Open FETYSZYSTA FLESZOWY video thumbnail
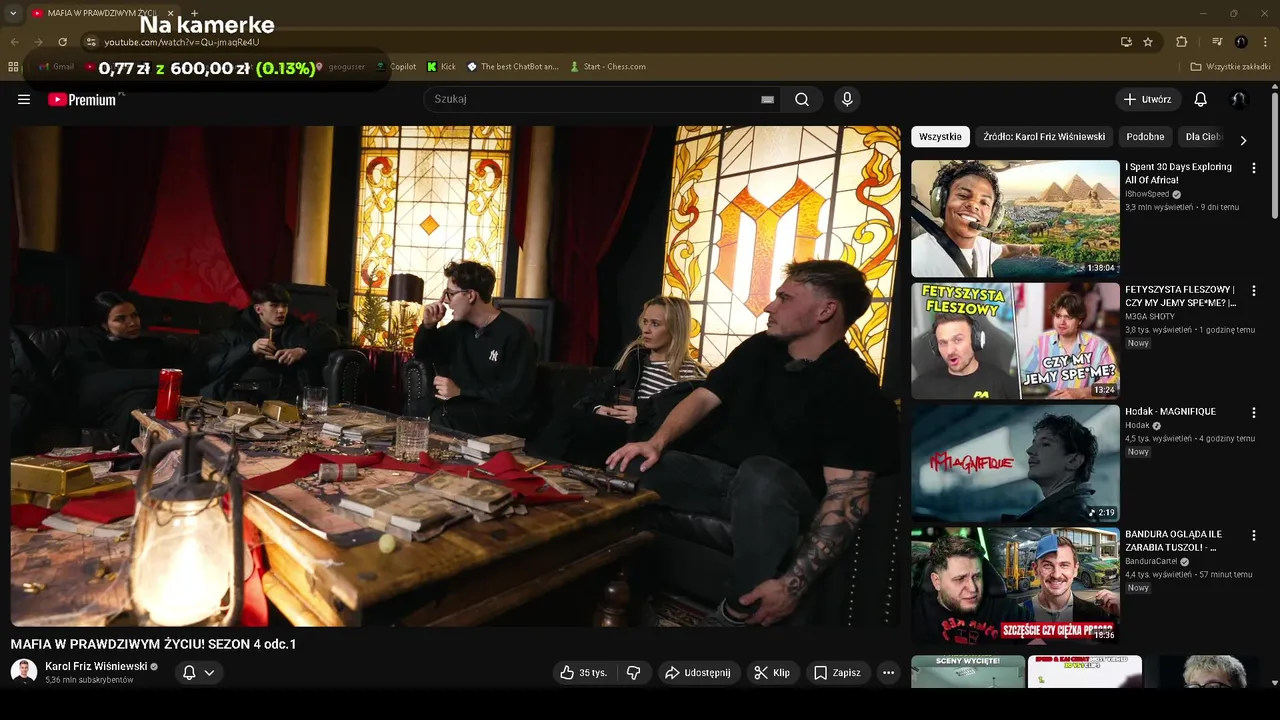 pyautogui.click(x=1015, y=341)
